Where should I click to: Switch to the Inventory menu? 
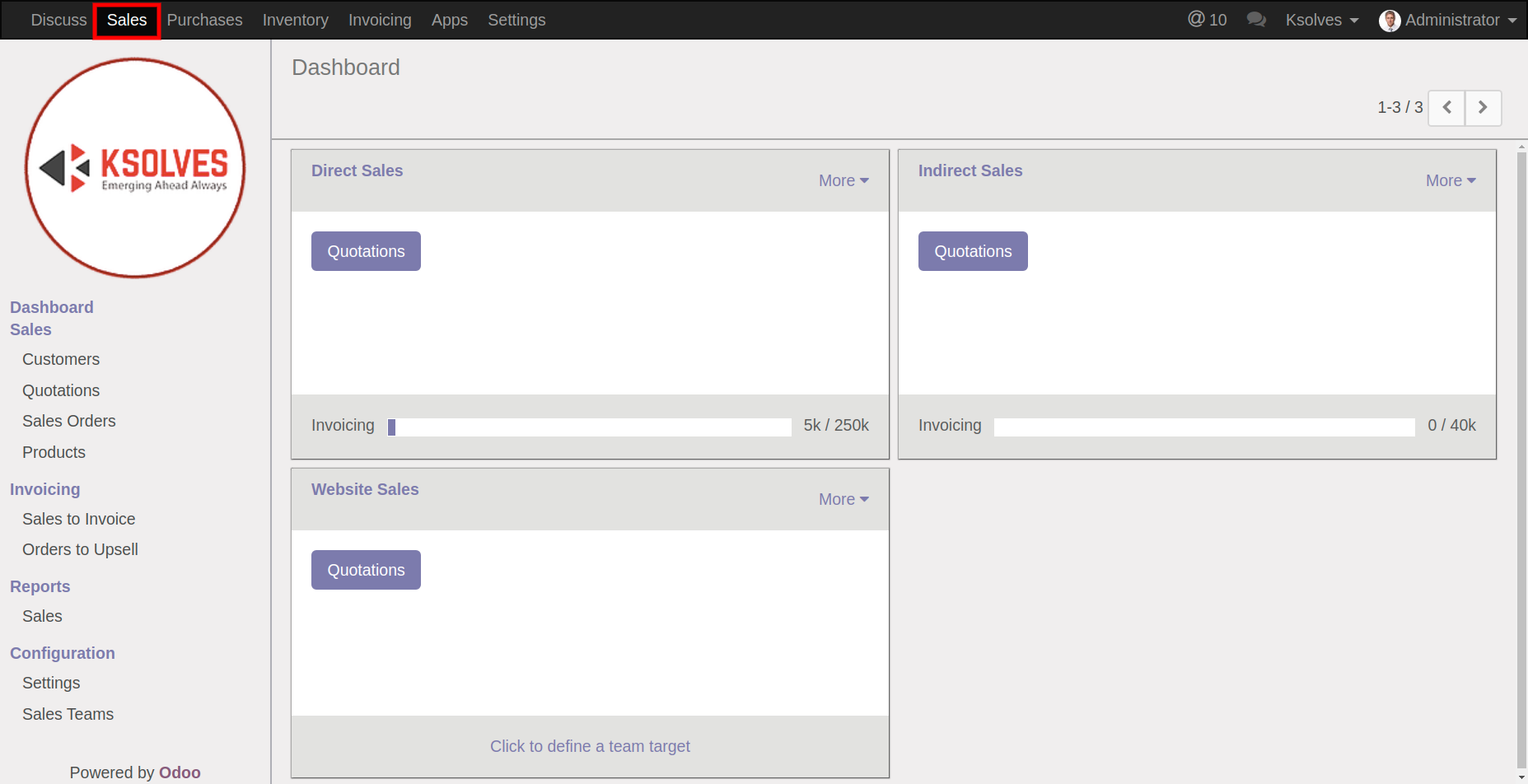click(x=295, y=20)
